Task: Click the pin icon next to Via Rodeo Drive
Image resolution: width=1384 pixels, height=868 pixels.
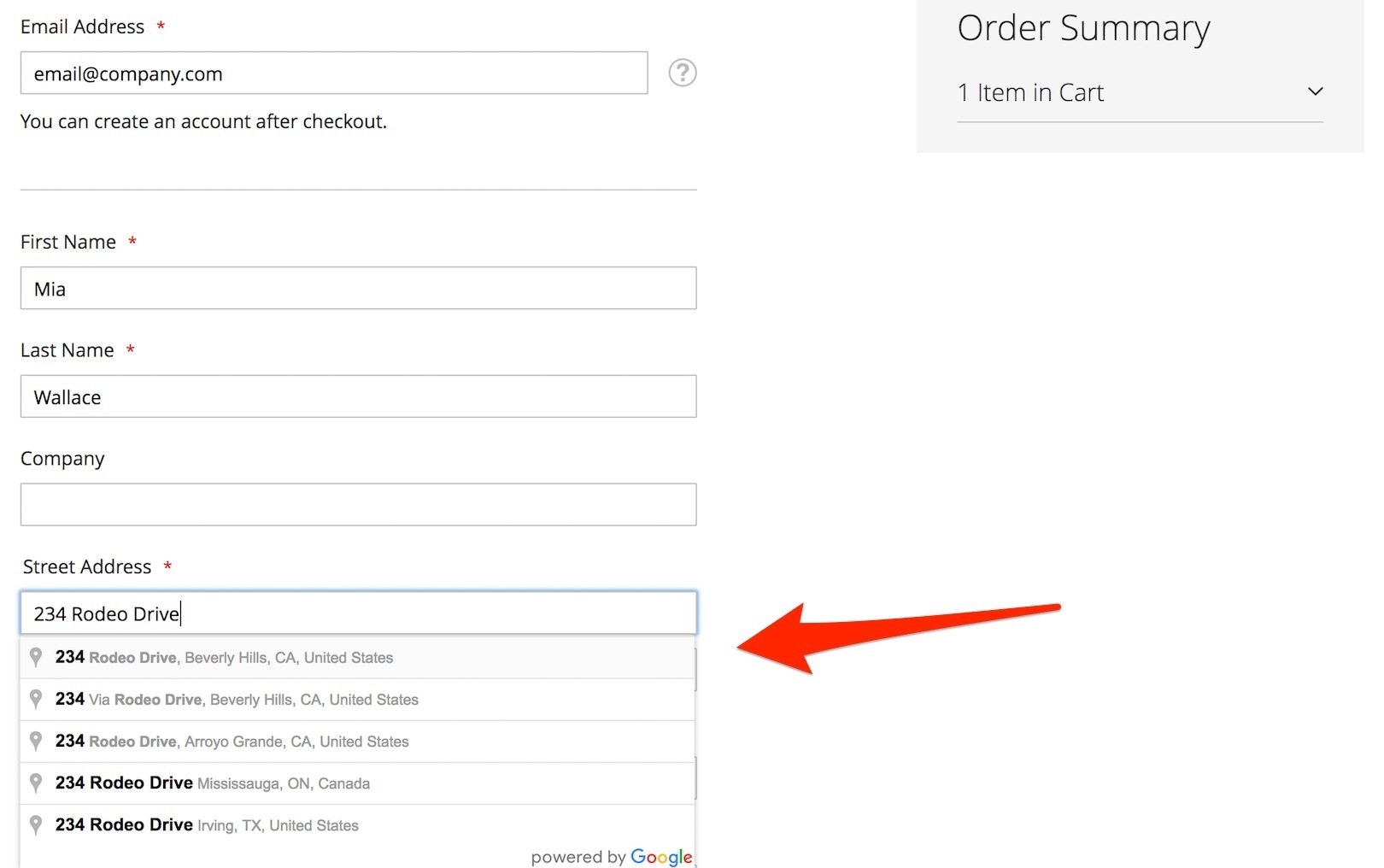Action: [36, 699]
